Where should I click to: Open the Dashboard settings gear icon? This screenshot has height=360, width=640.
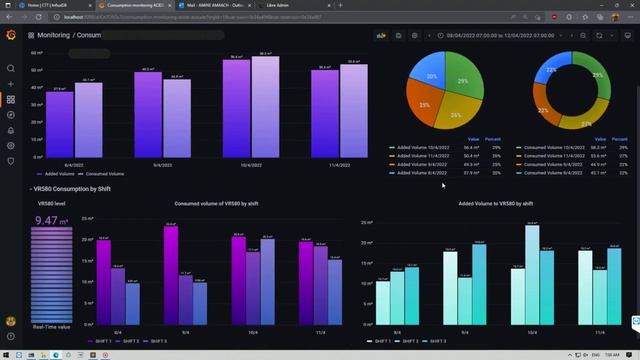414,36
